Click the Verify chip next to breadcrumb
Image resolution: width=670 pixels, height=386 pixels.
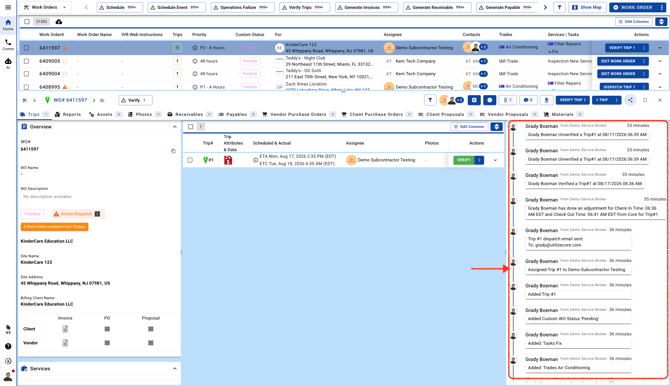(135, 100)
